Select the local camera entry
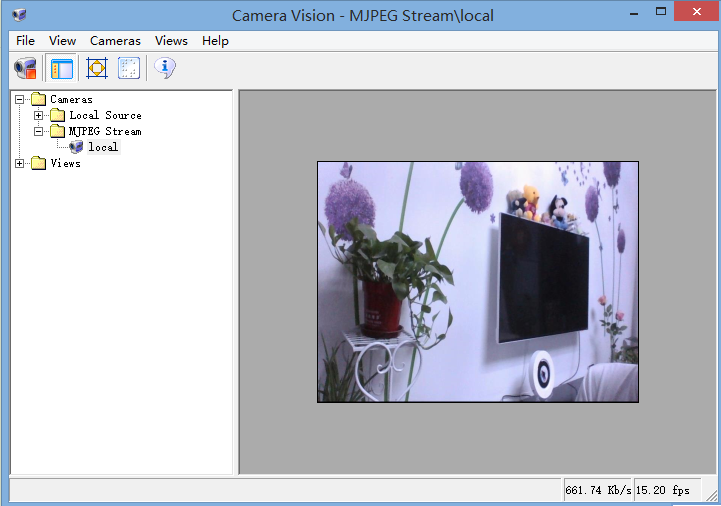The image size is (721, 506). (x=103, y=147)
